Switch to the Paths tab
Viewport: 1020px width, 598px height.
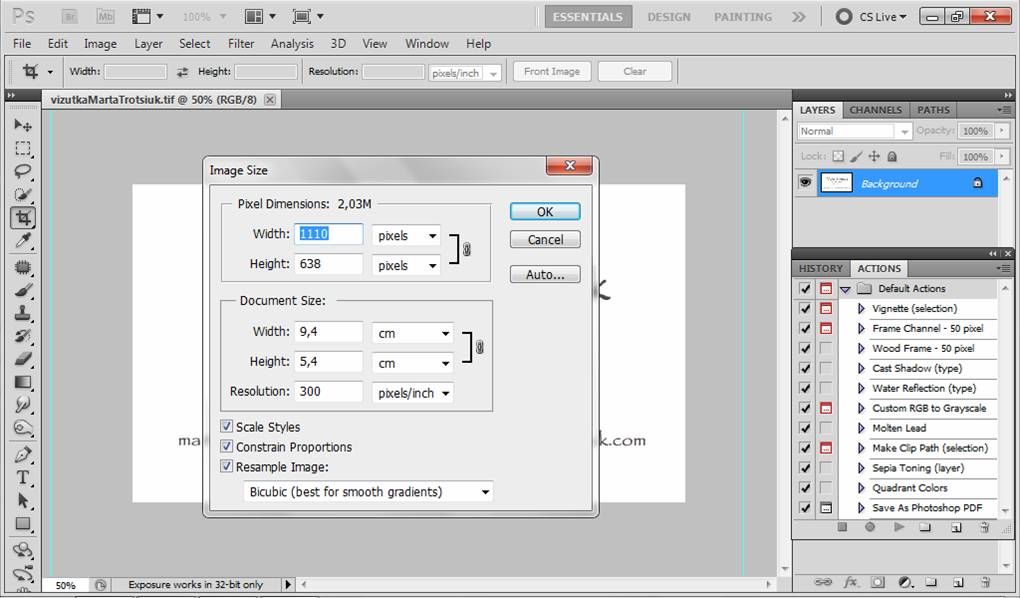tap(933, 110)
